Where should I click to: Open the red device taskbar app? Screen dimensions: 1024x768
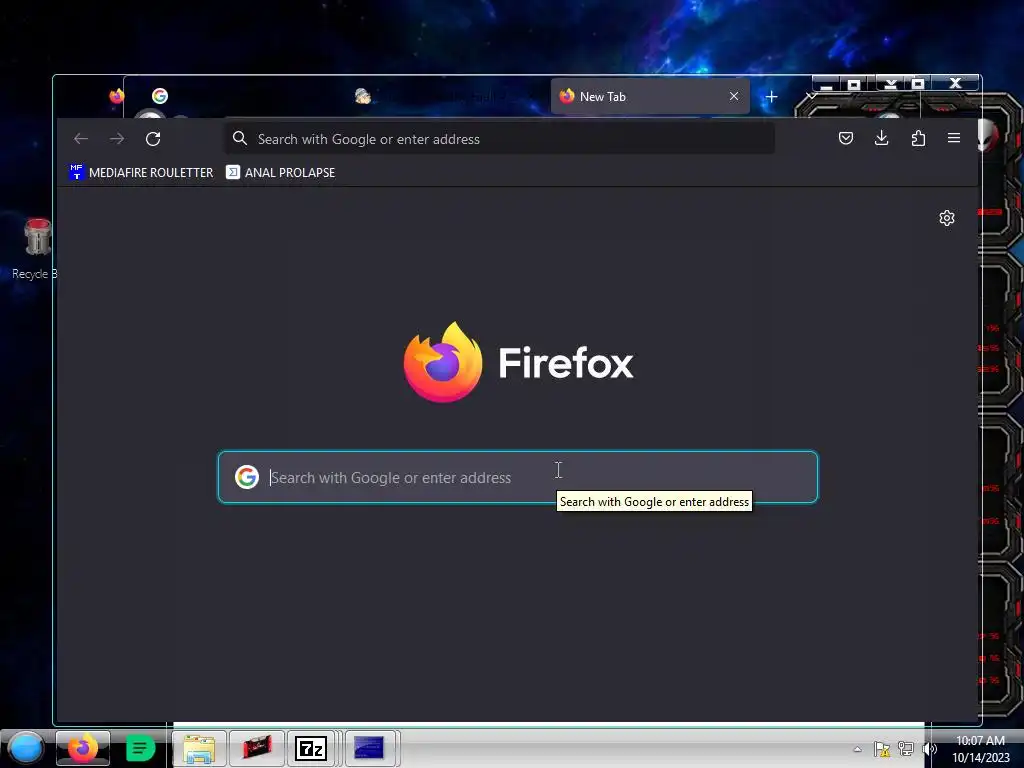(257, 748)
